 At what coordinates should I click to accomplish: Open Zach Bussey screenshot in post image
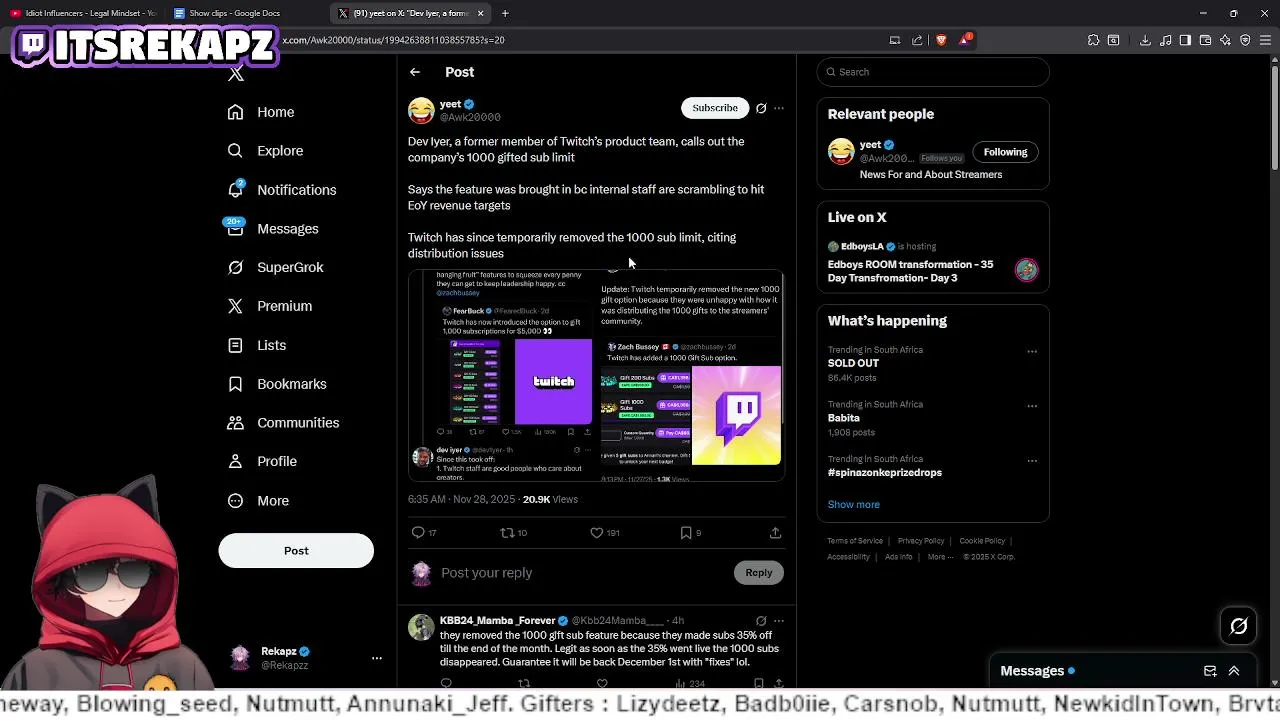691,376
